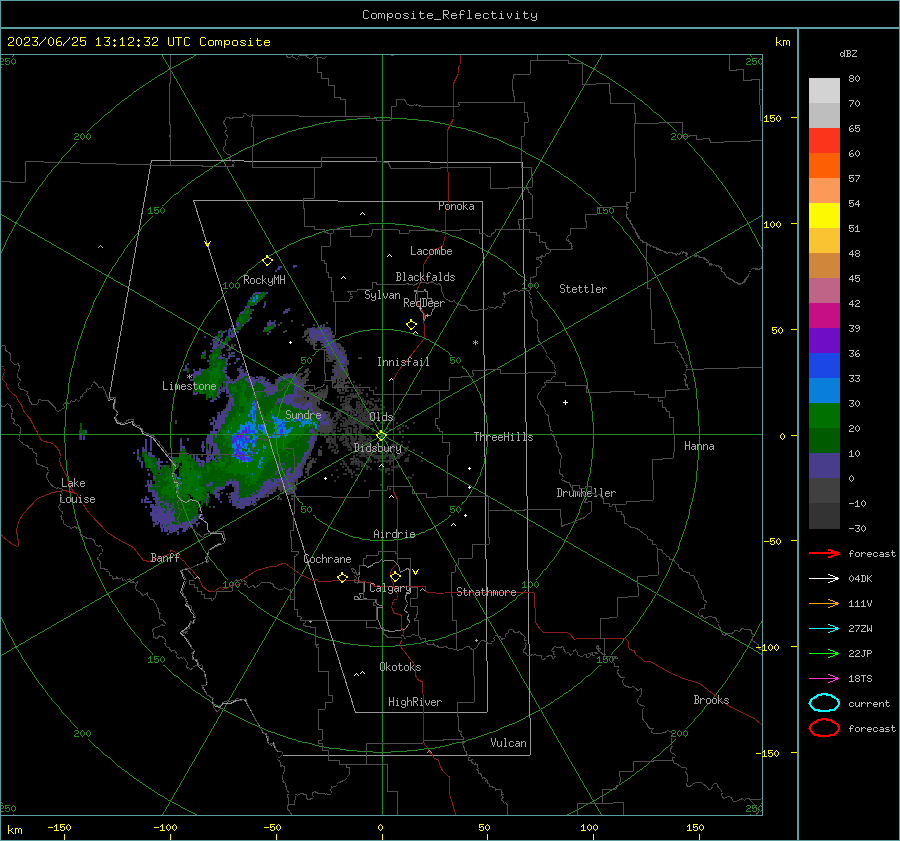Click the Drumheller town label
This screenshot has width=900, height=841.
tap(586, 493)
